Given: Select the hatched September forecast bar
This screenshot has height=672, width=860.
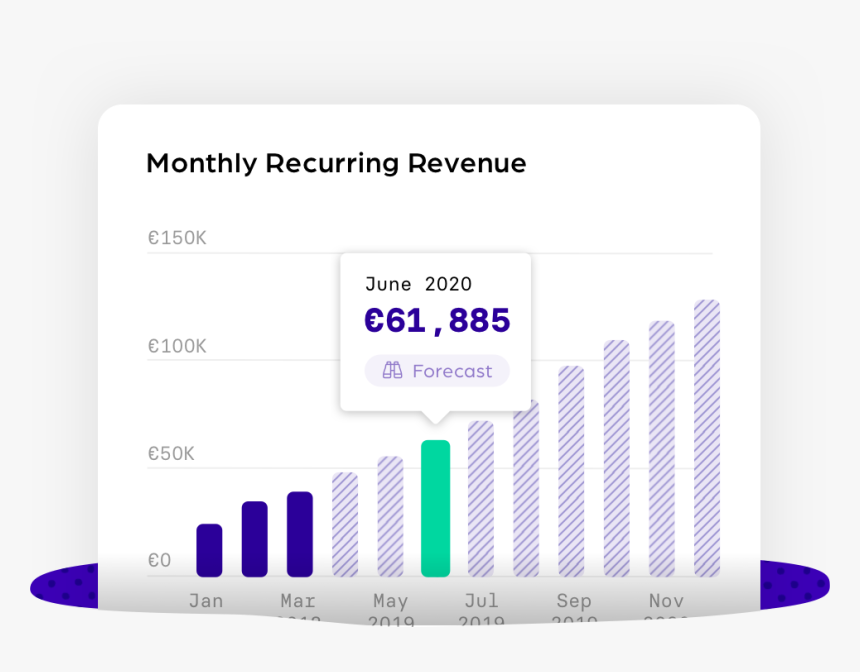Looking at the screenshot, I should tap(572, 471).
